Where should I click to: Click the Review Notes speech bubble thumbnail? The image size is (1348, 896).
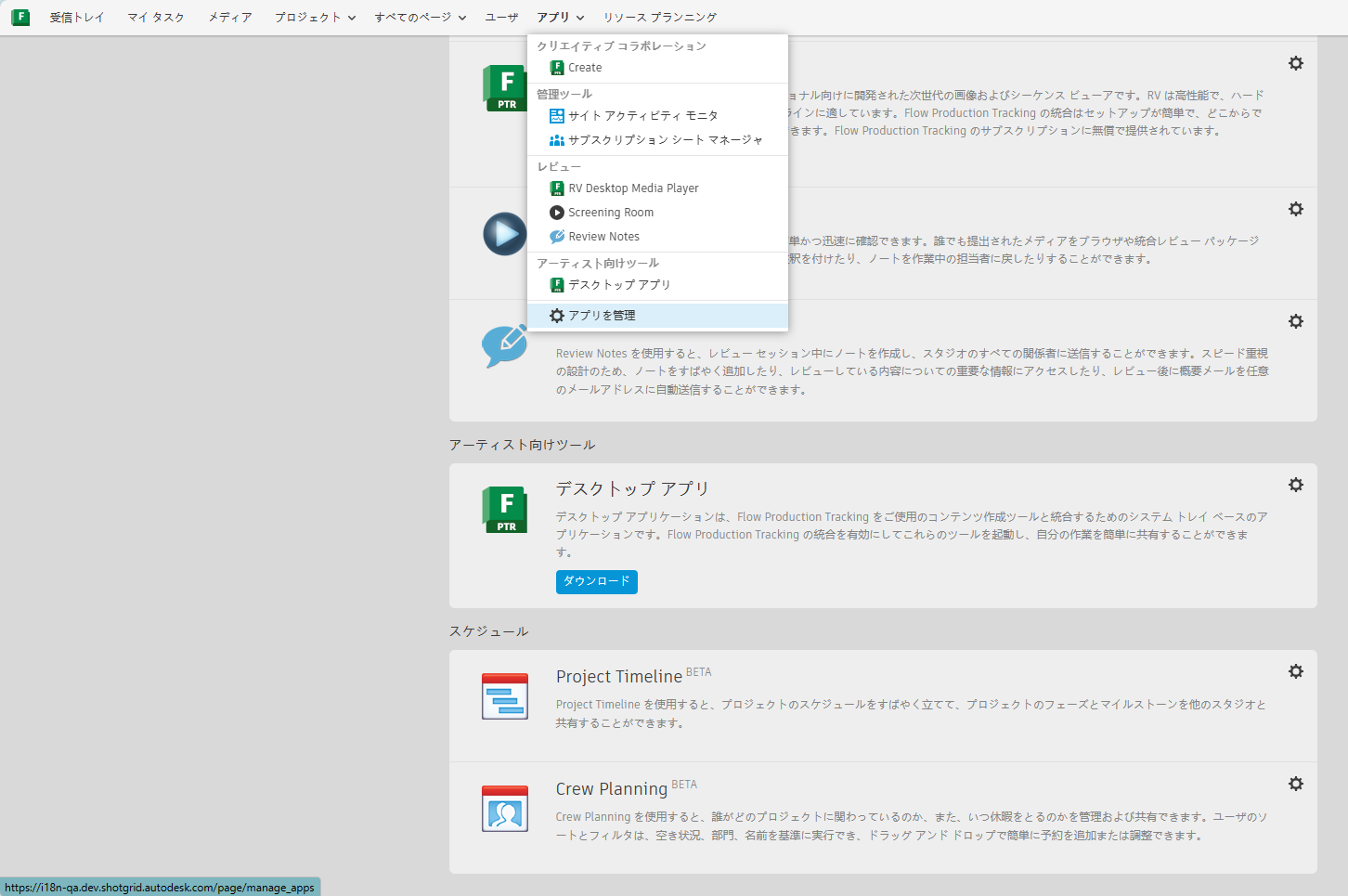tap(504, 345)
